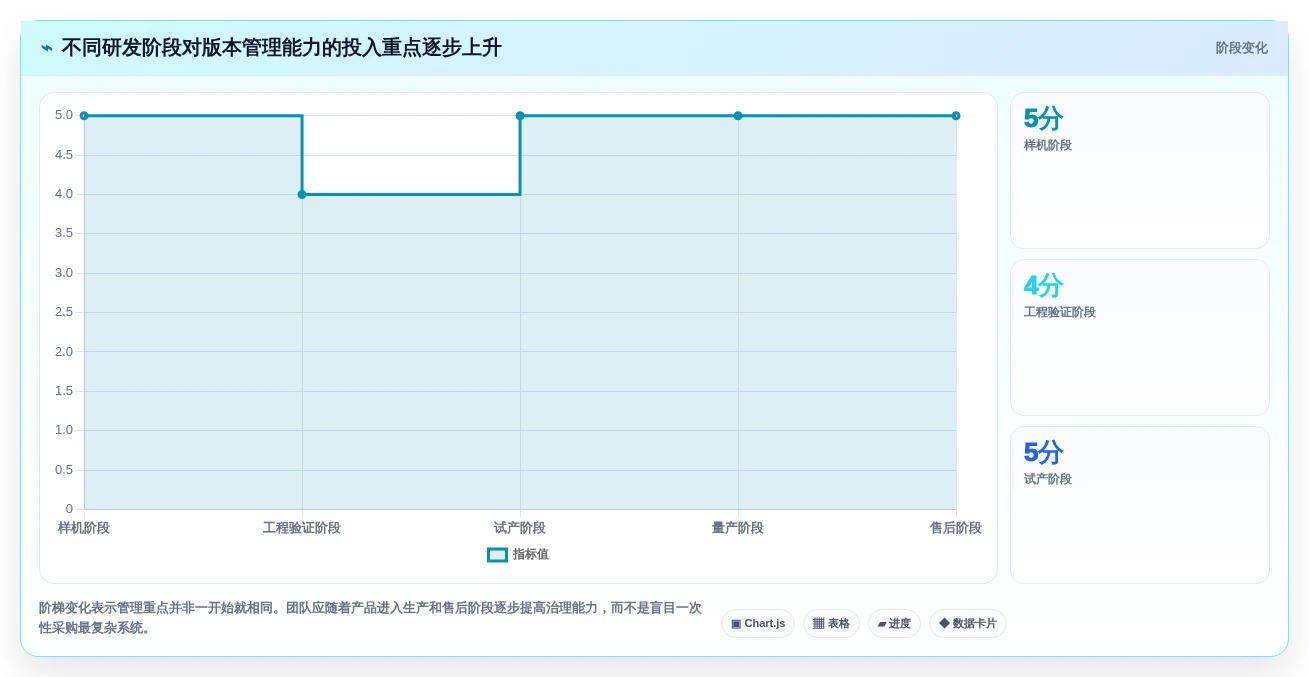The width and height of the screenshot is (1309, 677).
Task: Toggle the 指标值 legend item
Action: pos(518,554)
